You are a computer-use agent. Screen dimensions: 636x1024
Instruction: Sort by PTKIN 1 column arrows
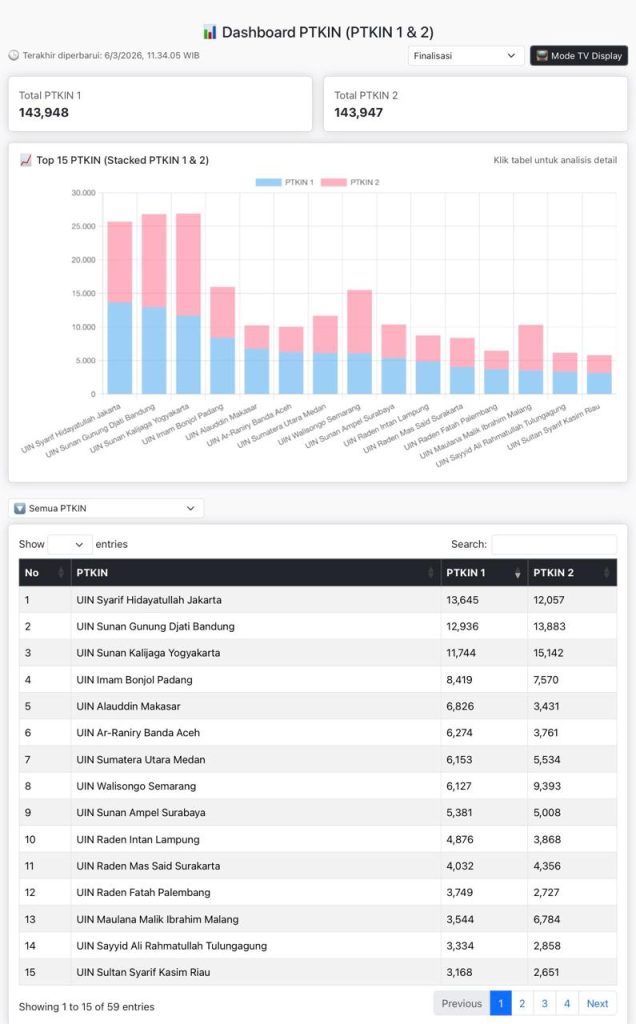(517, 573)
